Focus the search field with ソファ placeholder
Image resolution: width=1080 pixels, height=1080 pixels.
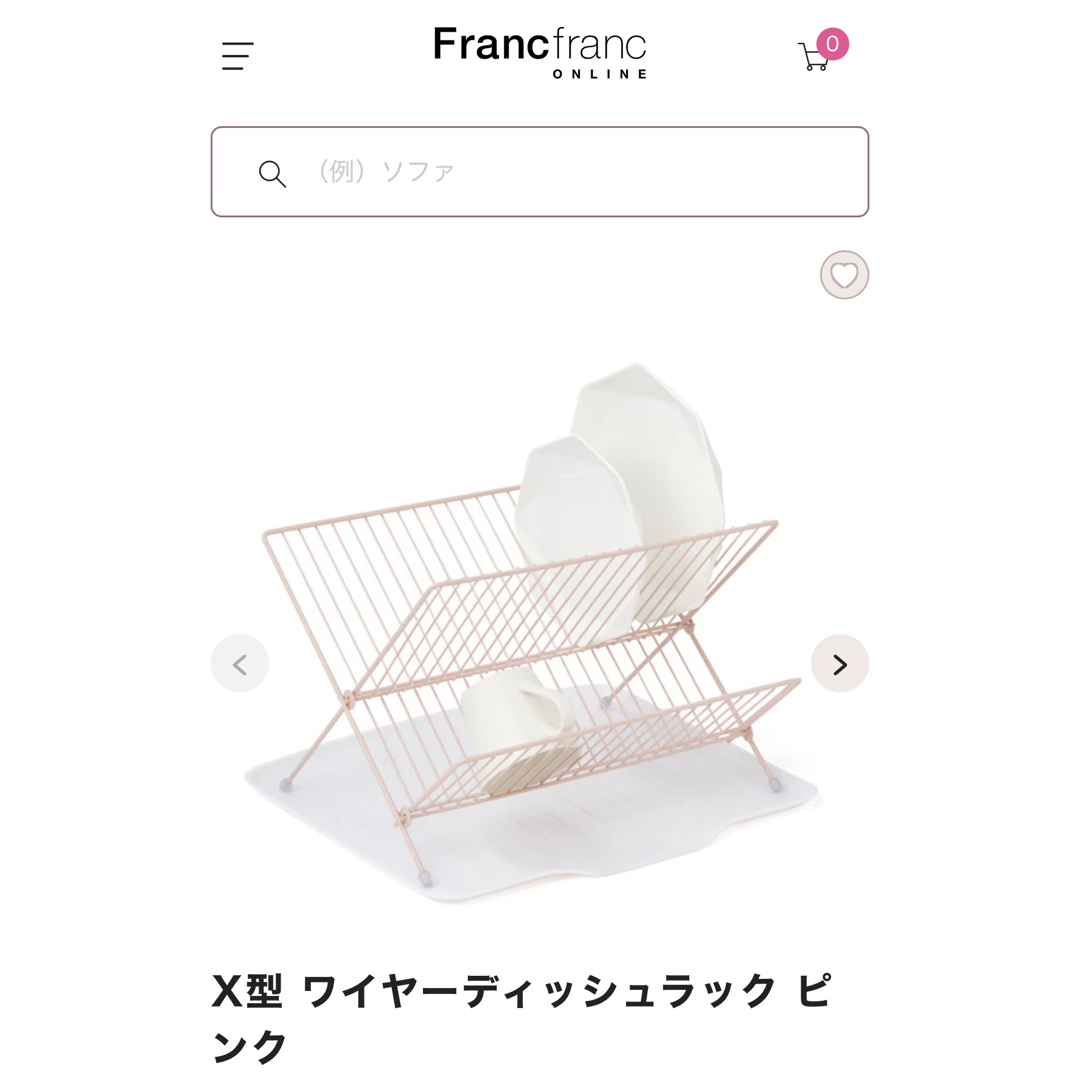[x=540, y=172]
